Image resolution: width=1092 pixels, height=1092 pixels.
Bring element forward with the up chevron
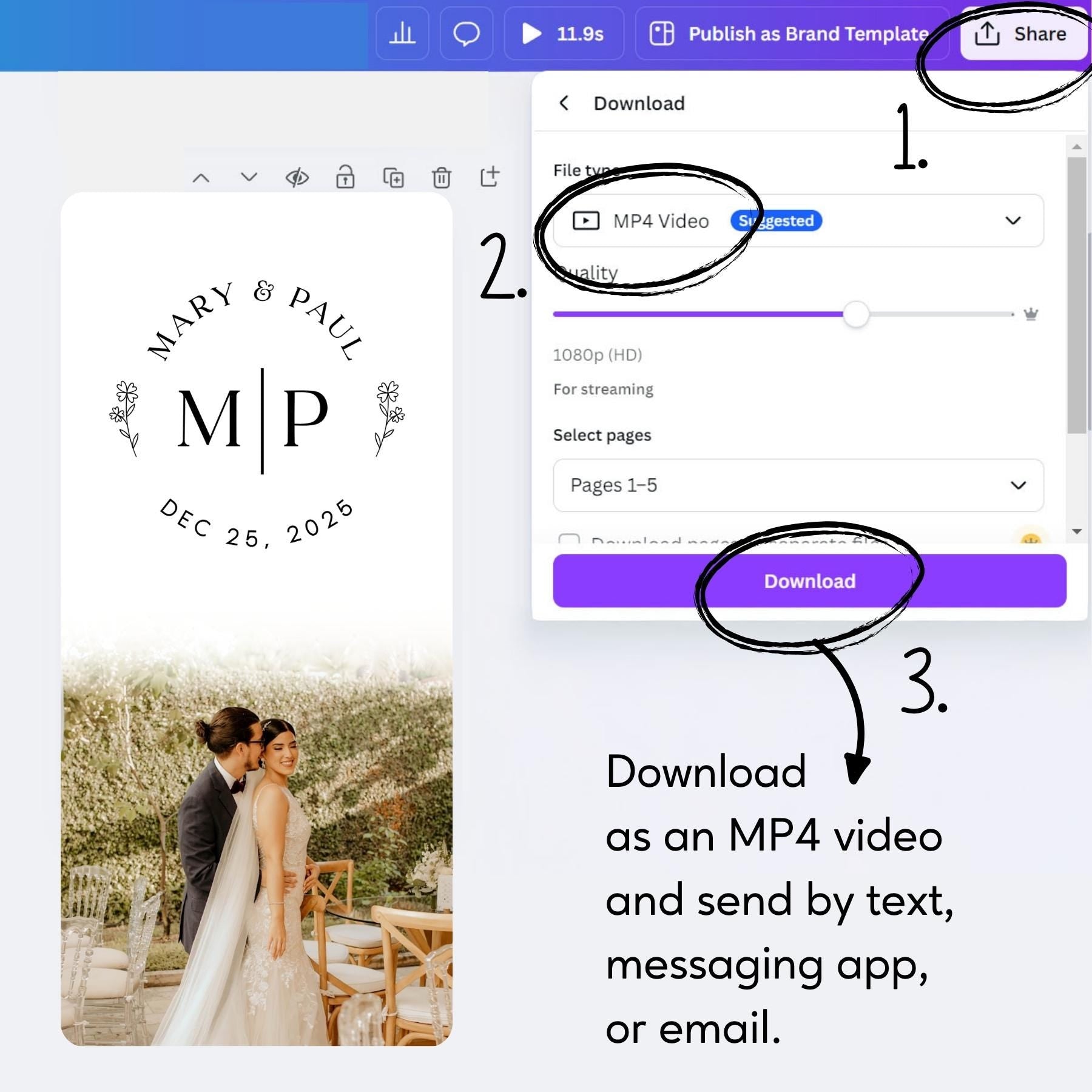(202, 177)
